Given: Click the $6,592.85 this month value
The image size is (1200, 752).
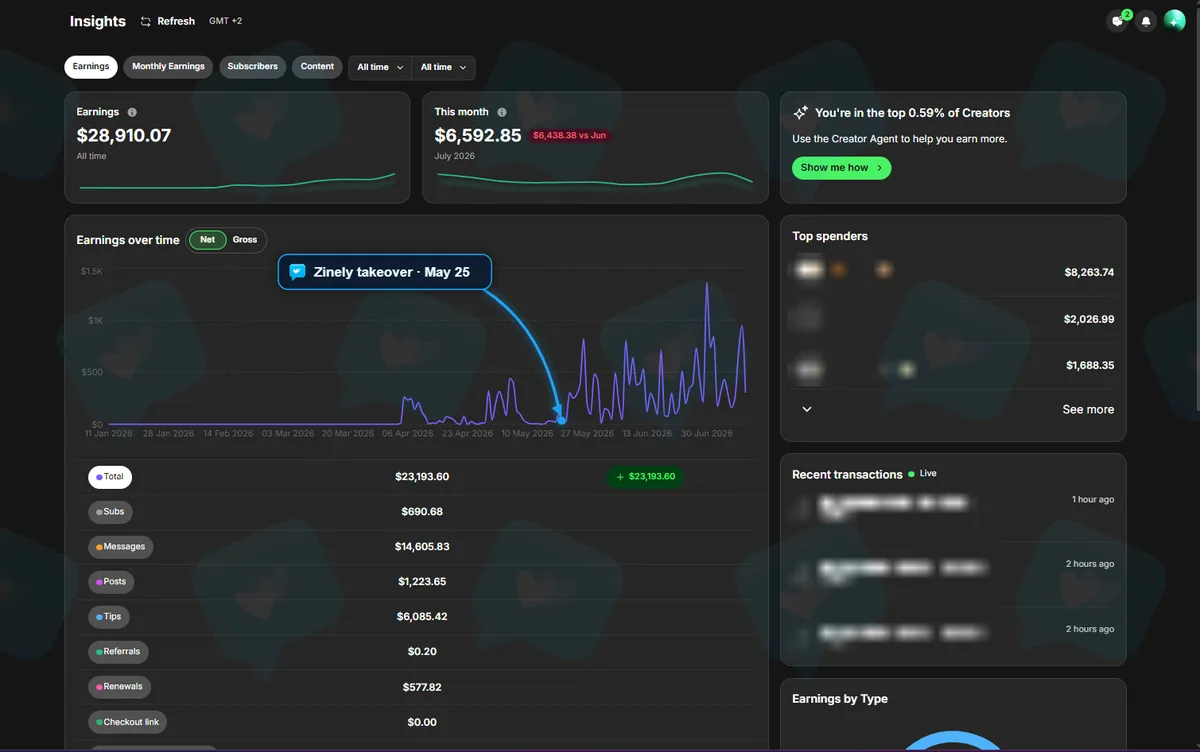Looking at the screenshot, I should tap(478, 135).
